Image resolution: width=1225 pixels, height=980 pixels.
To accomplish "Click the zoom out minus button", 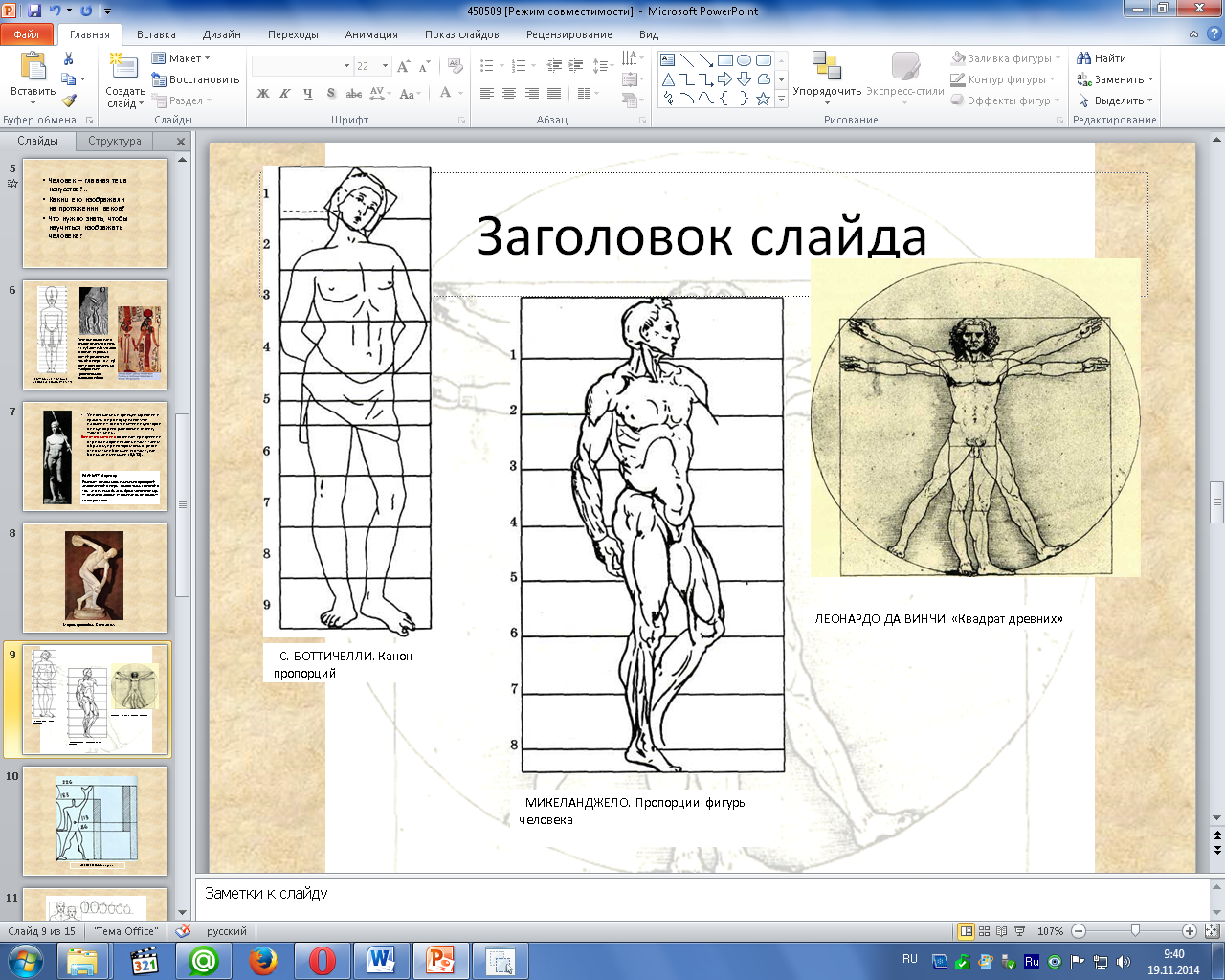I will tap(1079, 931).
